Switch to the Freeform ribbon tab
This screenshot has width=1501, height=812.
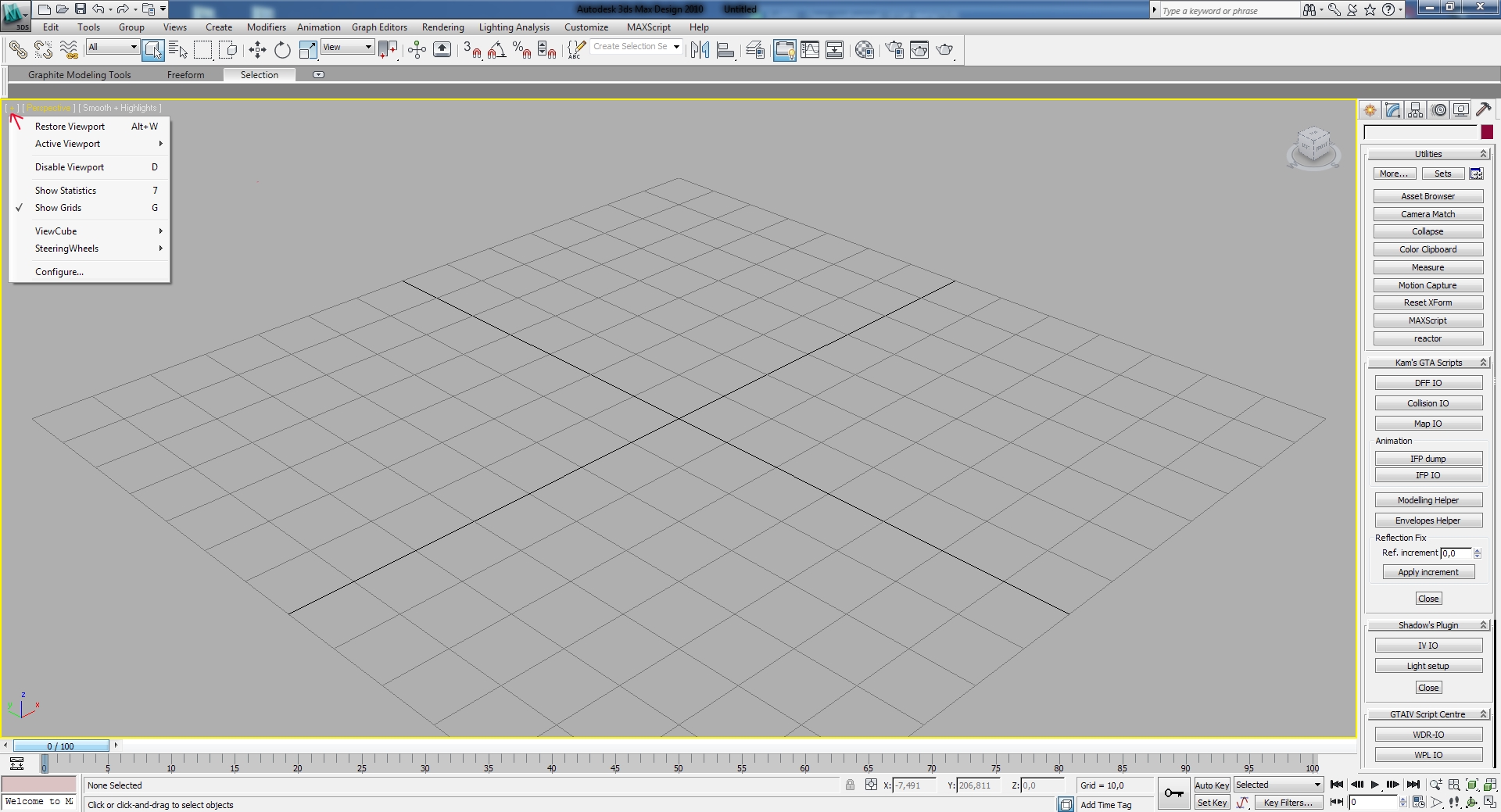point(185,75)
